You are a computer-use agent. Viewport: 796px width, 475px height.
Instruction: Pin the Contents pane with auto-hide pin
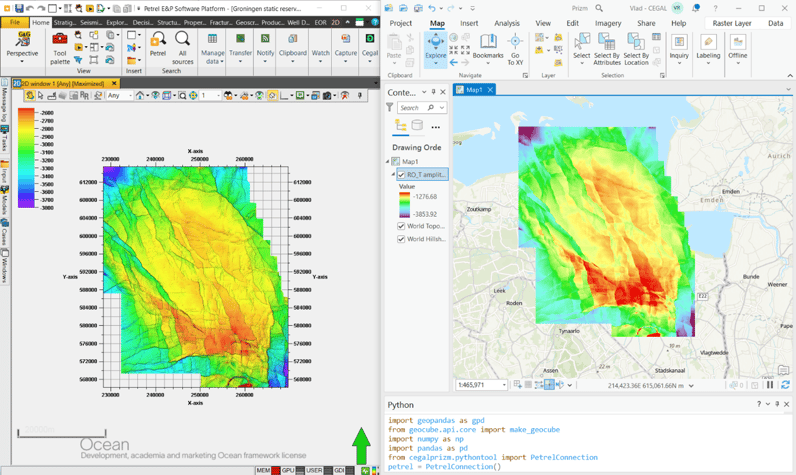434,92
